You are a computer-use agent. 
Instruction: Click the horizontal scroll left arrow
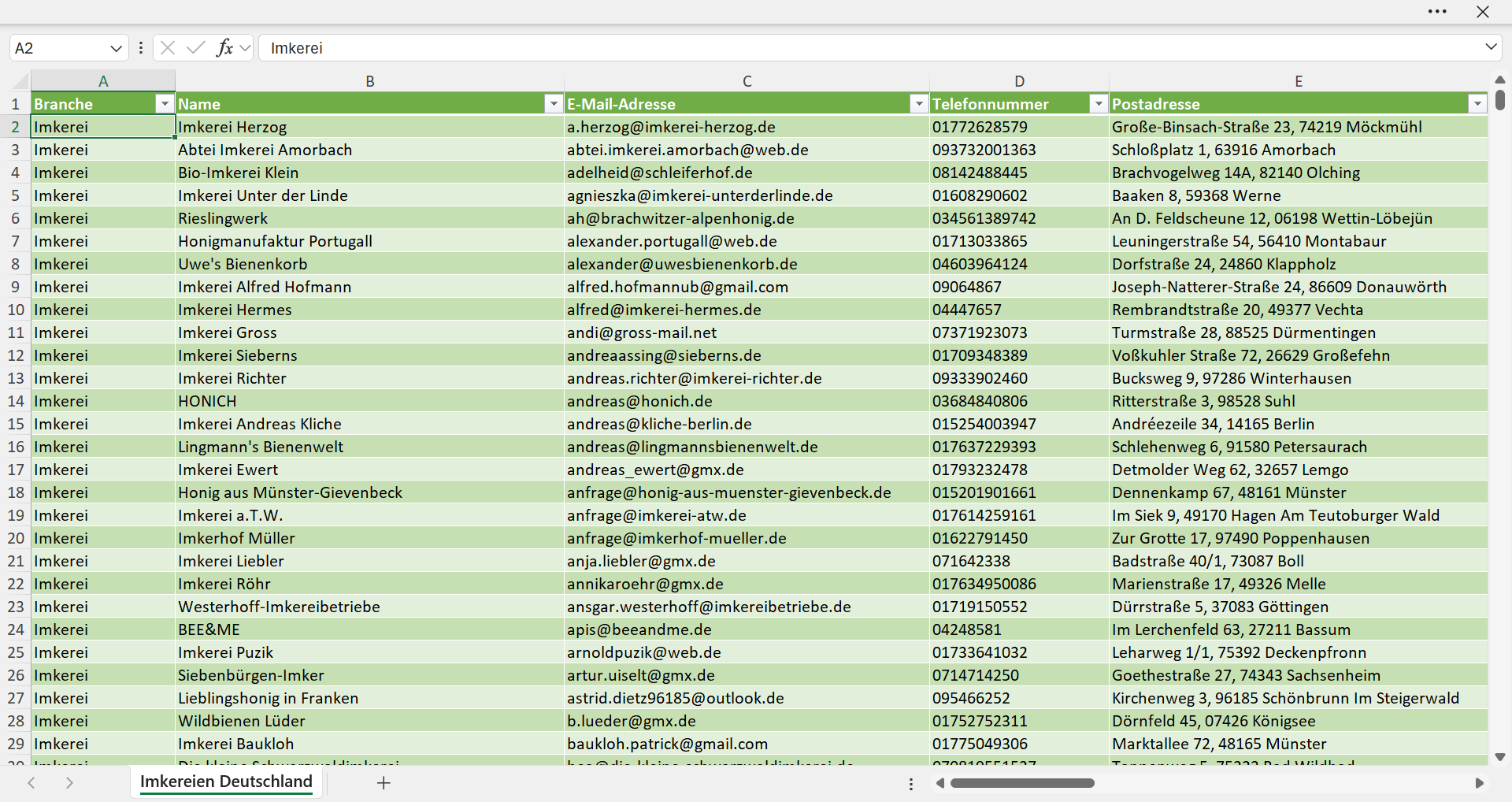pyautogui.click(x=940, y=783)
